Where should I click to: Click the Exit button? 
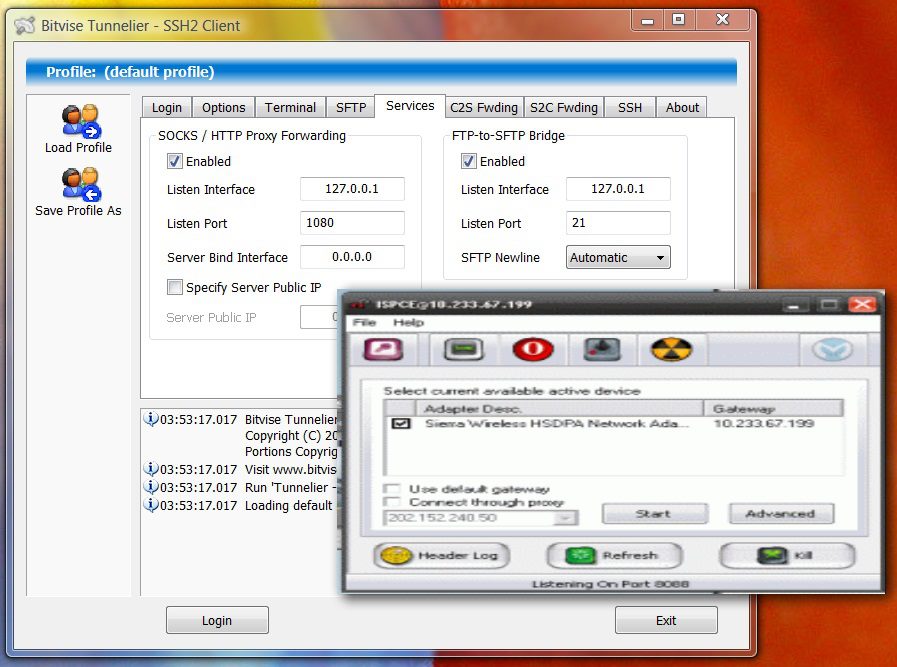pos(666,620)
